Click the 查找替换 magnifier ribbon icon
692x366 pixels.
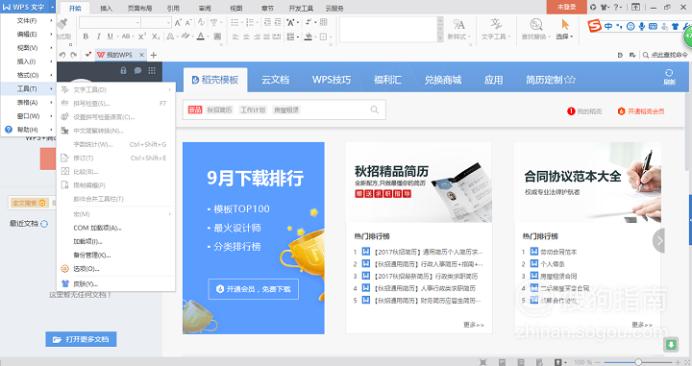[536, 24]
